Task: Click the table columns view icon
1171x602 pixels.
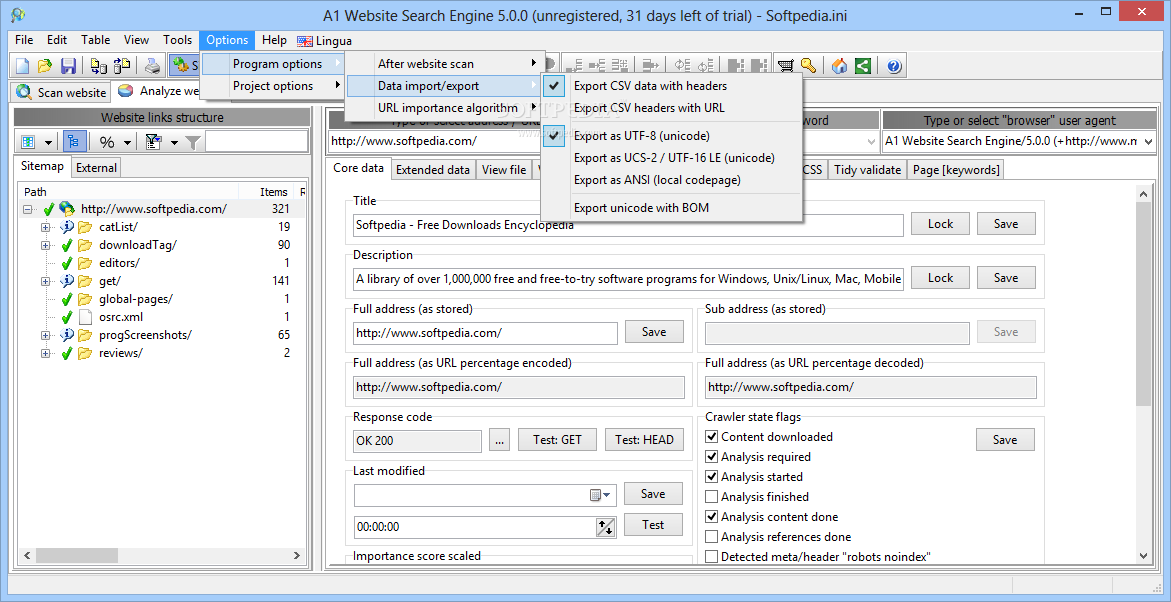Action: click(30, 142)
